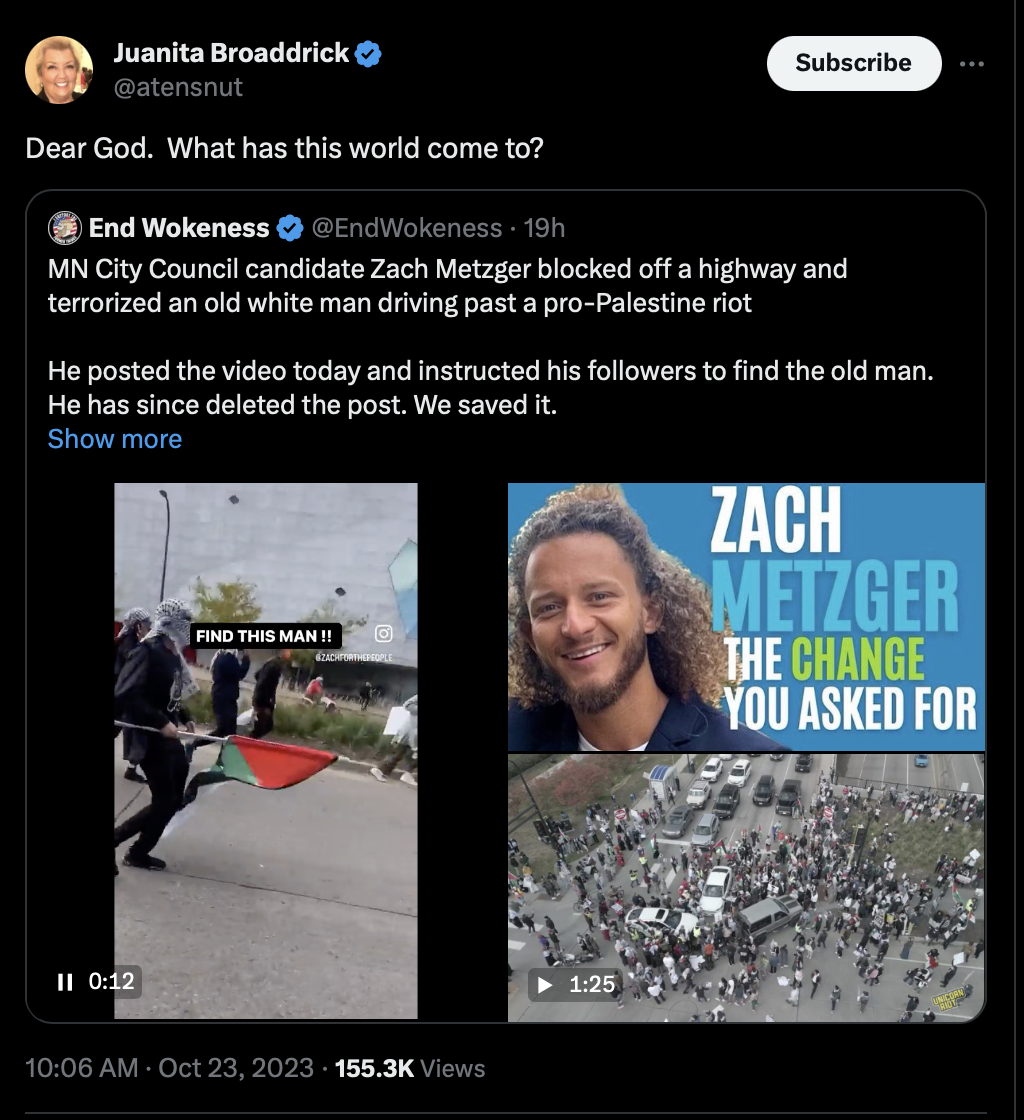Click Juanita Broaddrick's profile avatar

pos(59,70)
